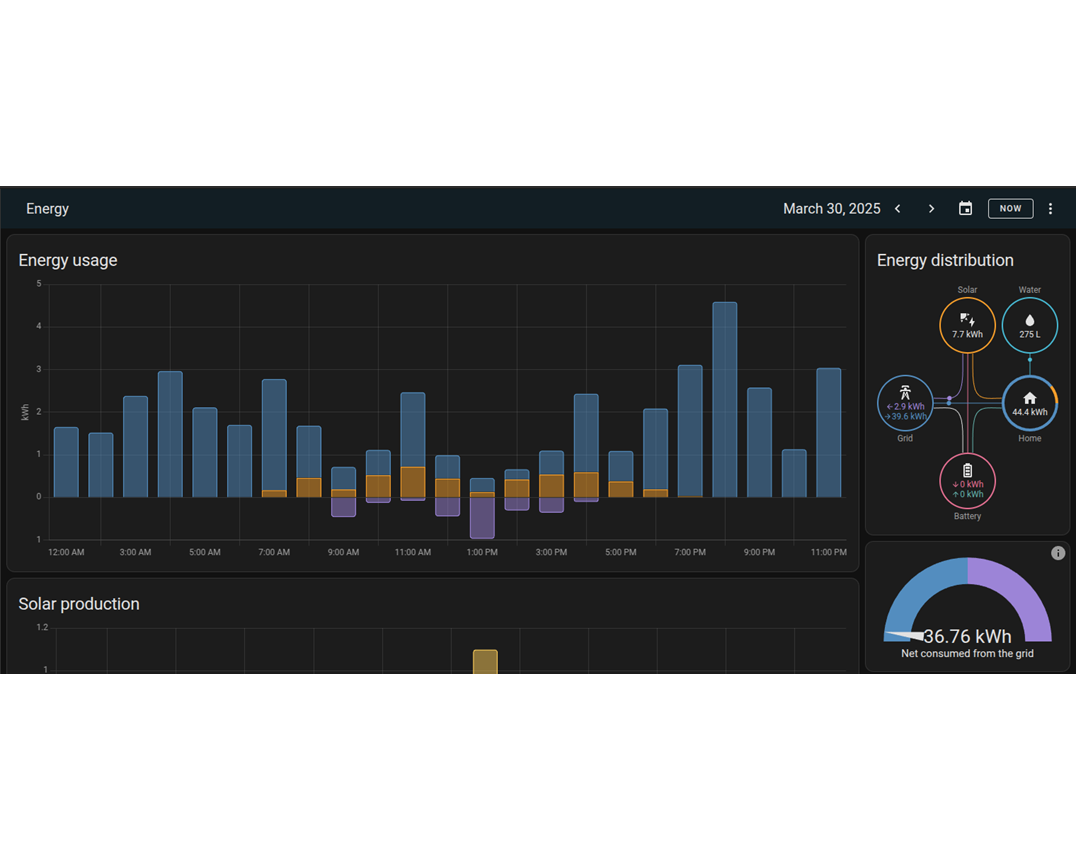Click the Battery circle icon
Screen dimensions: 1076x860
[967, 480]
